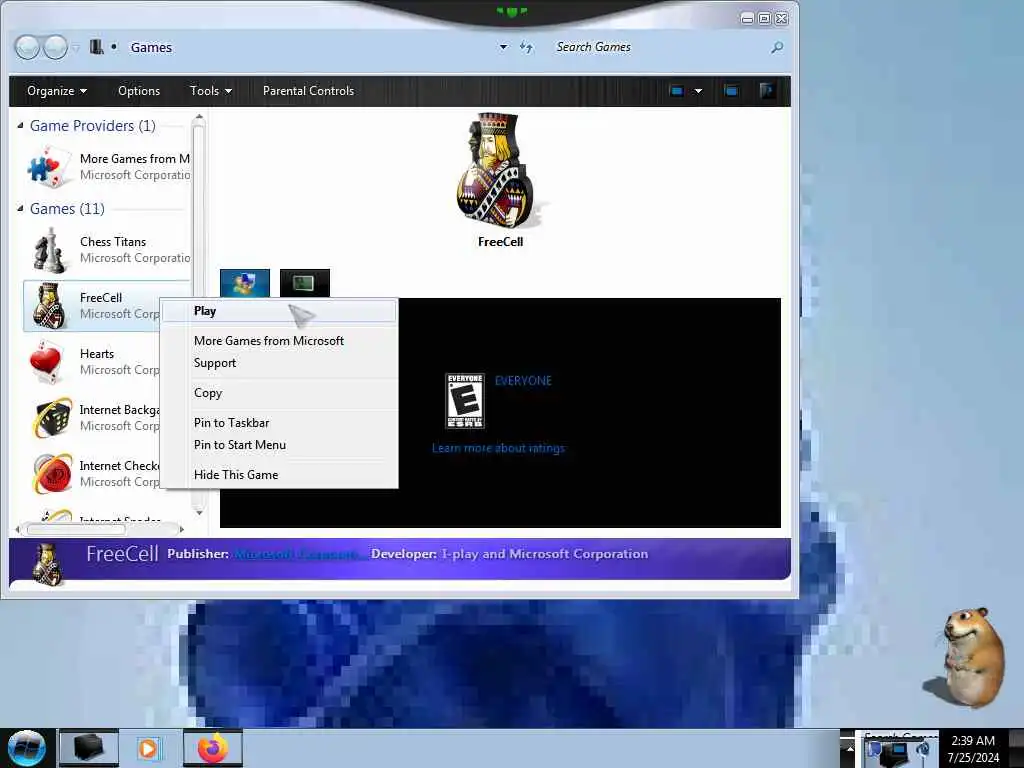
Task: Click the ESRB Everyone rating badge
Action: [x=464, y=401]
